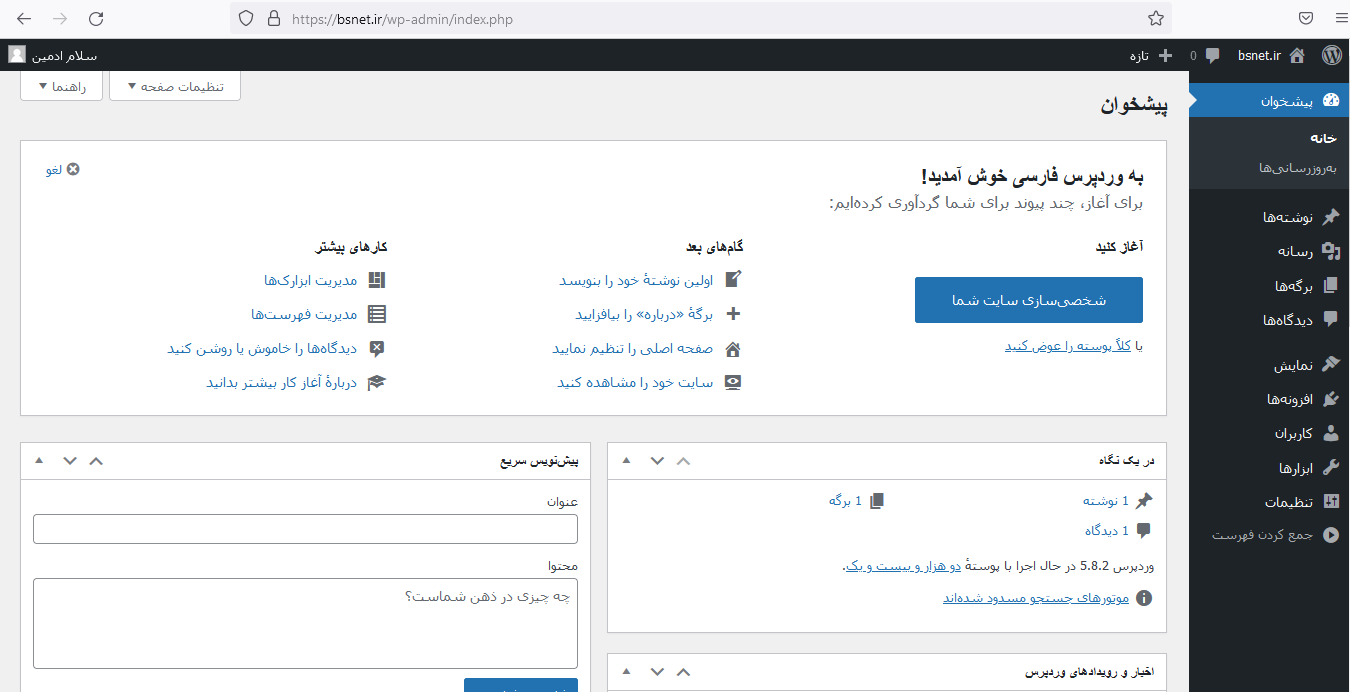Open موتورهای جستجو مسدود شده‌اند link
1350x692 pixels.
click(x=1036, y=598)
